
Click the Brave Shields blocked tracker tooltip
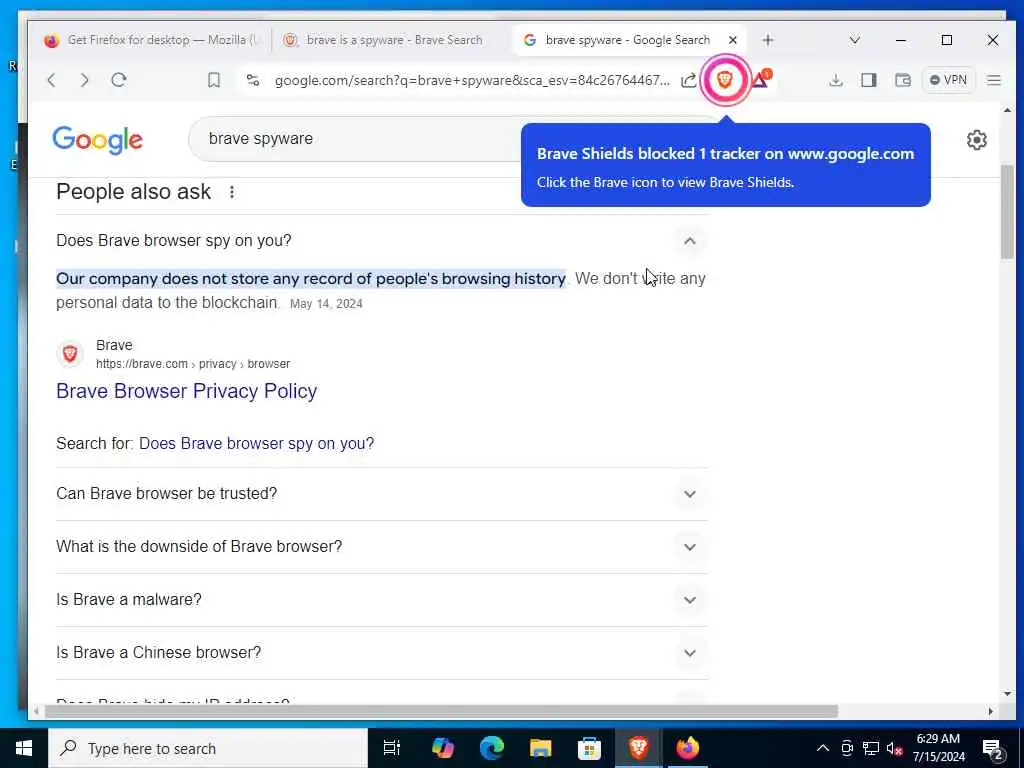(726, 165)
